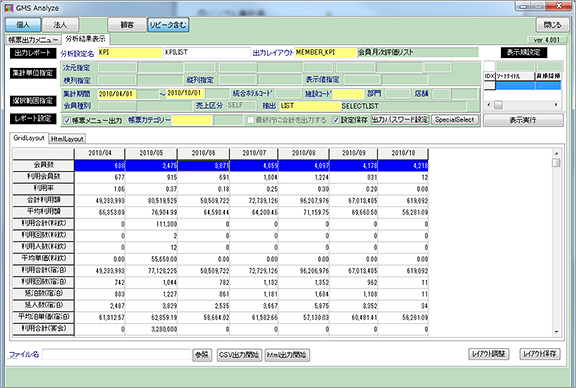
Task: Toggle the 最終行に合計を出力する checkbox
Action: pyautogui.click(x=251, y=120)
